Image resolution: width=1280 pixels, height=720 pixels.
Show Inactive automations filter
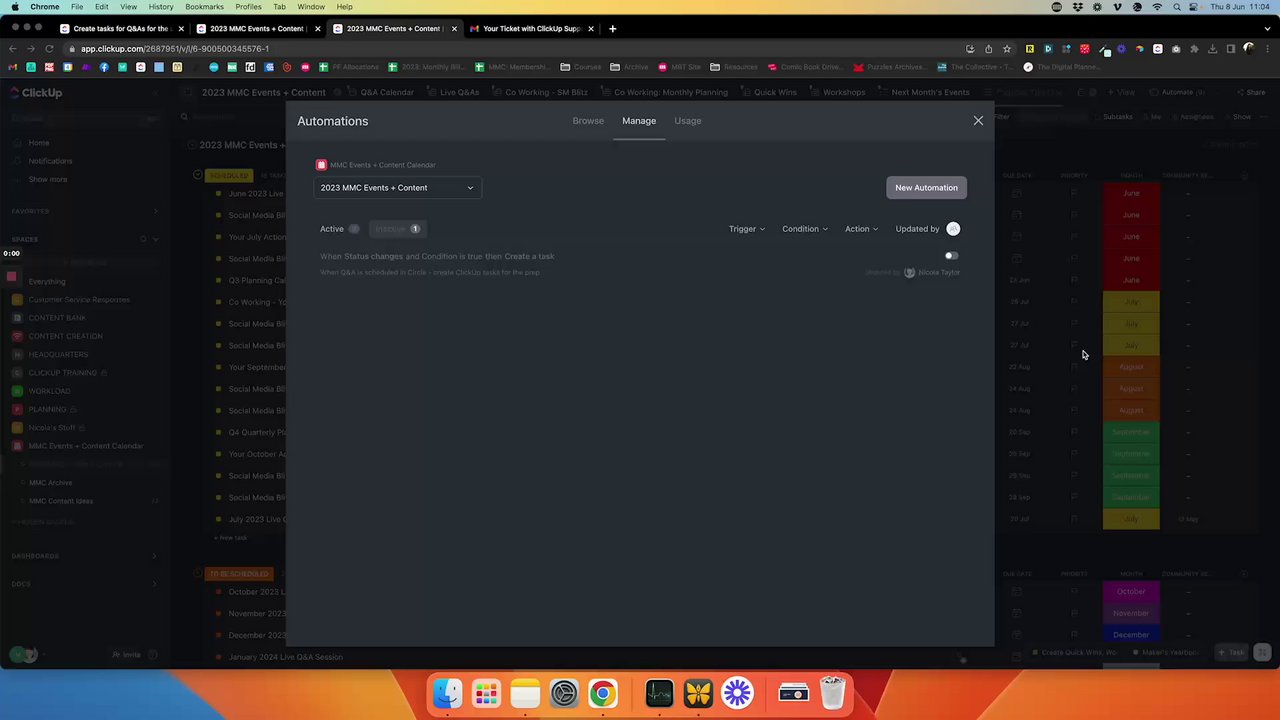pyautogui.click(x=398, y=229)
